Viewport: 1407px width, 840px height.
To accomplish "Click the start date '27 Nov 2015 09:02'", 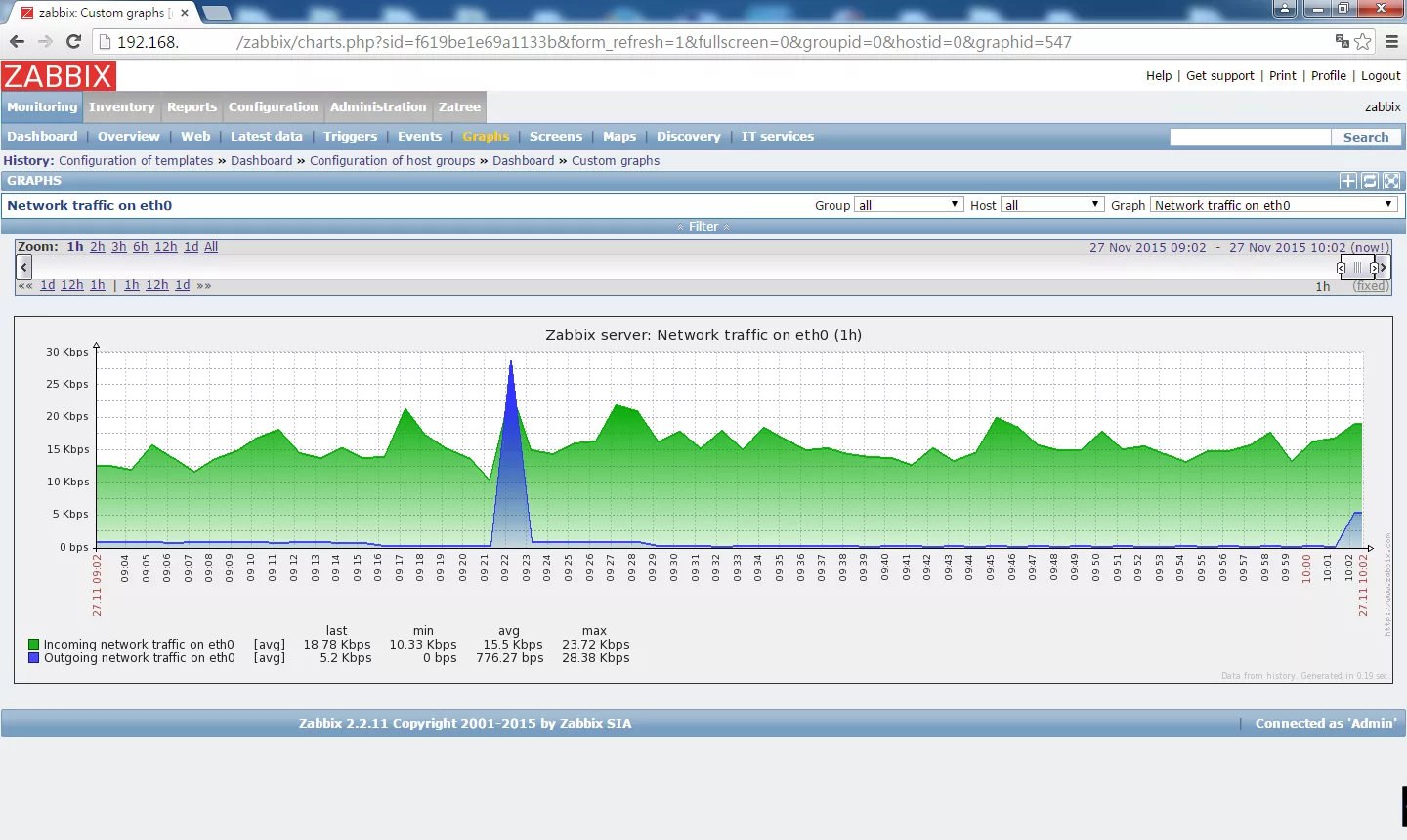I will tap(1148, 248).
